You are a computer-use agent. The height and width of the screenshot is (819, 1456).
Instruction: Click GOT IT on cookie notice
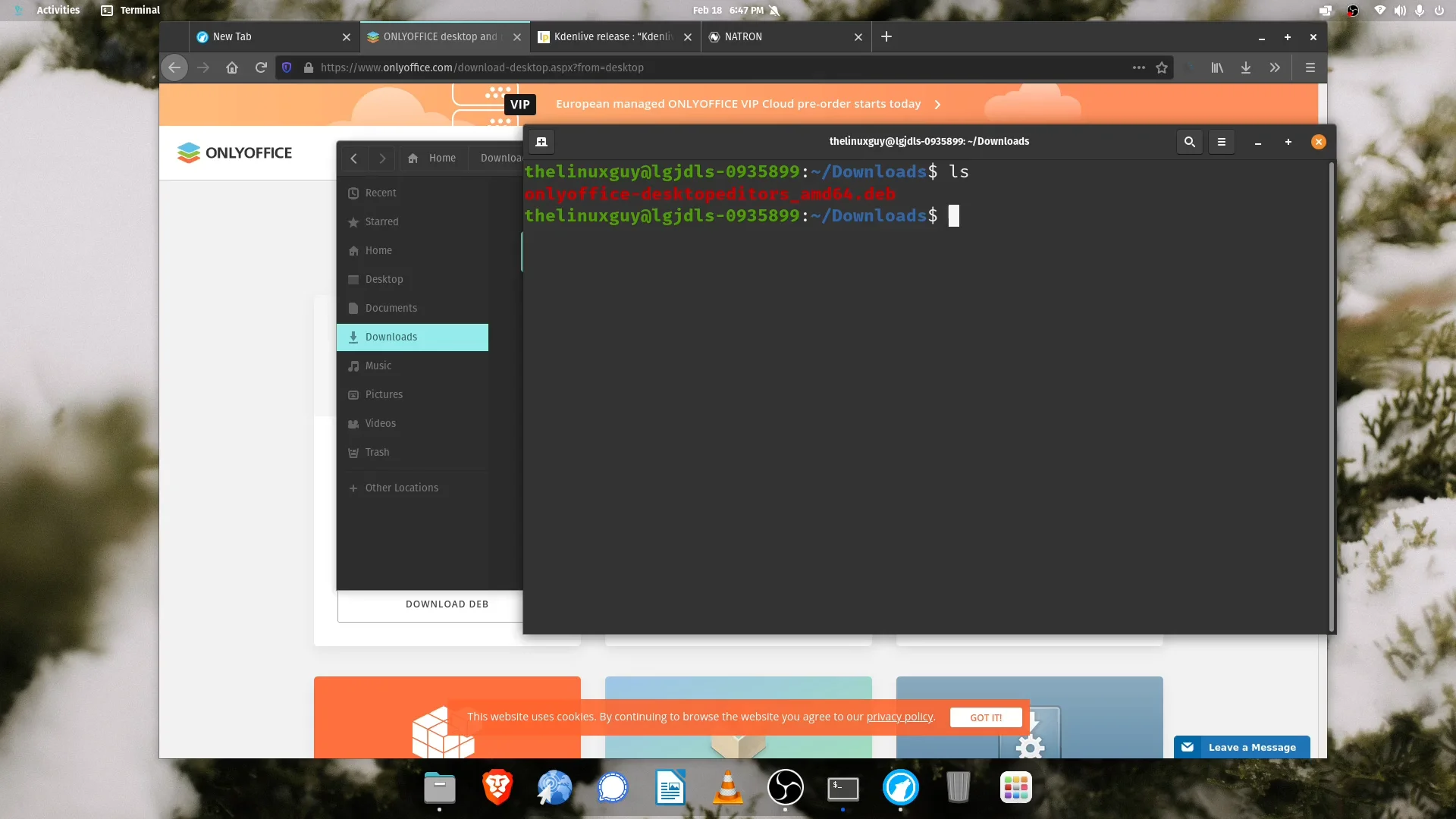click(986, 718)
